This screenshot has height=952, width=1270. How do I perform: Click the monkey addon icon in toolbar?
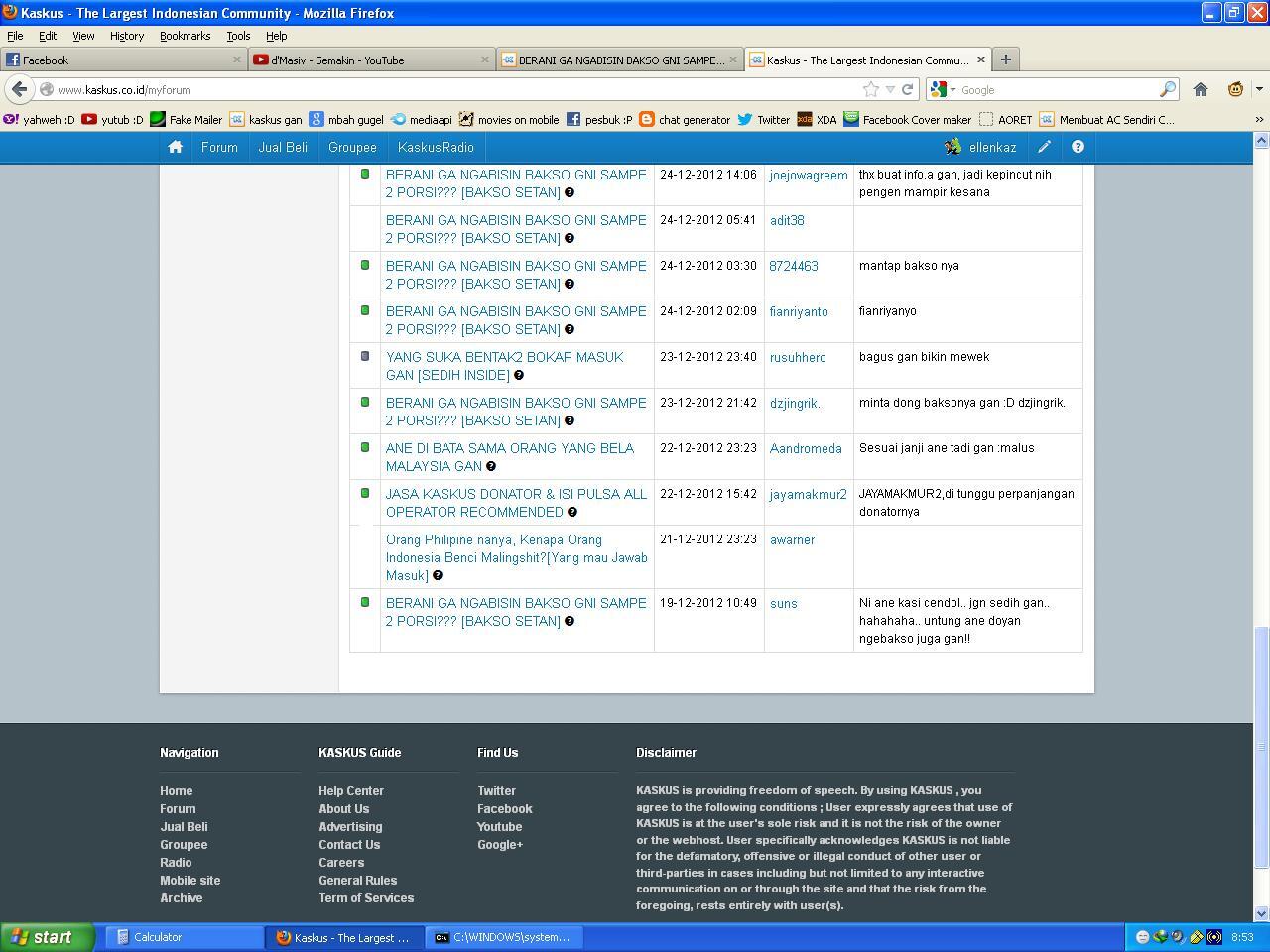pos(1235,89)
